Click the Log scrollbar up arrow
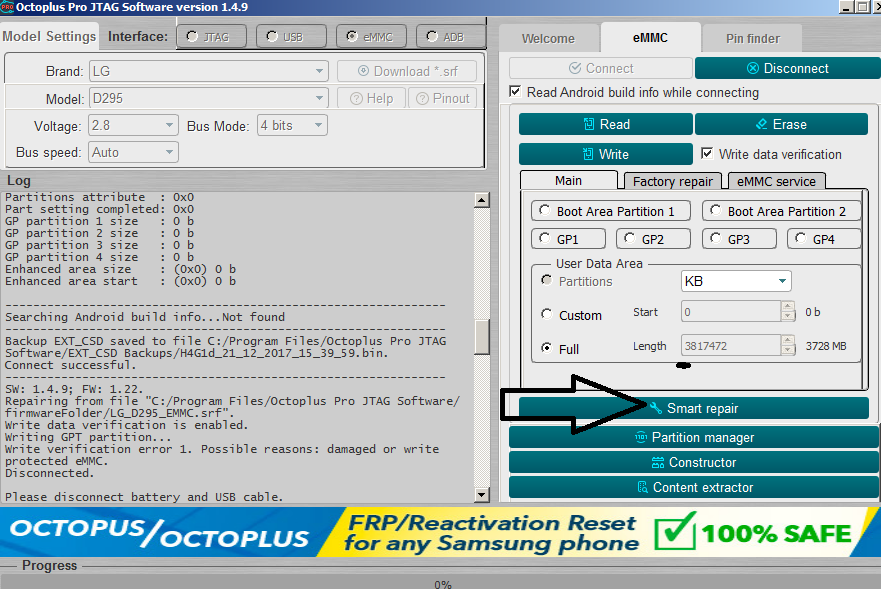Viewport: 881px width, 589px height. click(482, 200)
